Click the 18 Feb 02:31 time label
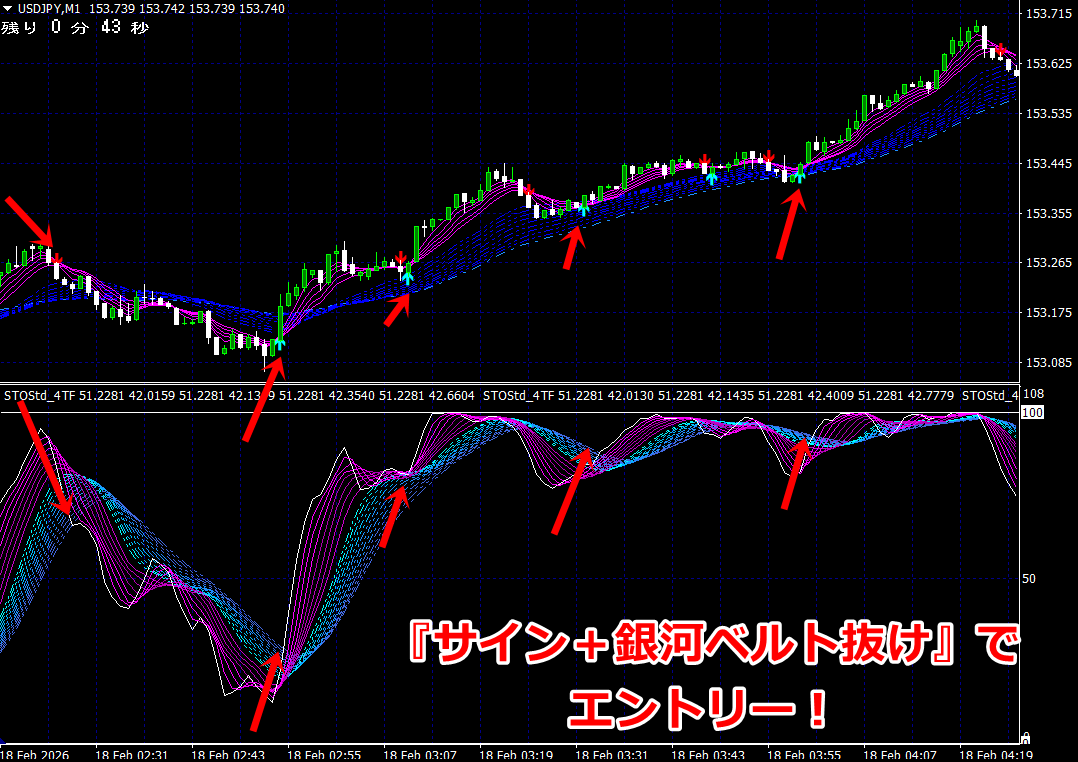Screen dimensions: 1078x762 (131, 755)
